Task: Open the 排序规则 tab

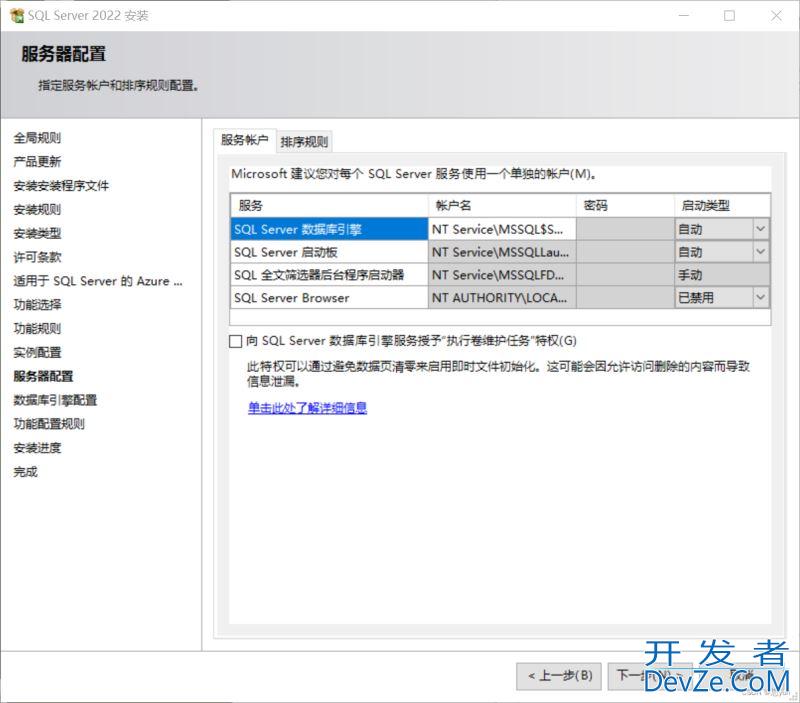Action: tap(305, 142)
